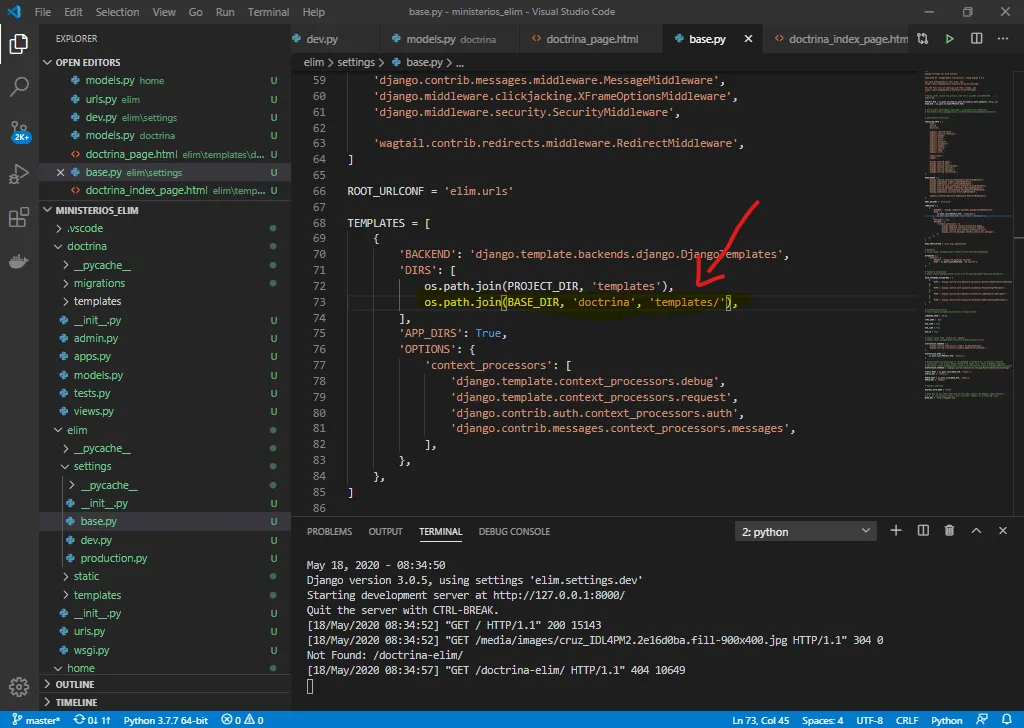Image resolution: width=1024 pixels, height=728 pixels.
Task: Close base.py in Open Editors list
Action: point(61,173)
